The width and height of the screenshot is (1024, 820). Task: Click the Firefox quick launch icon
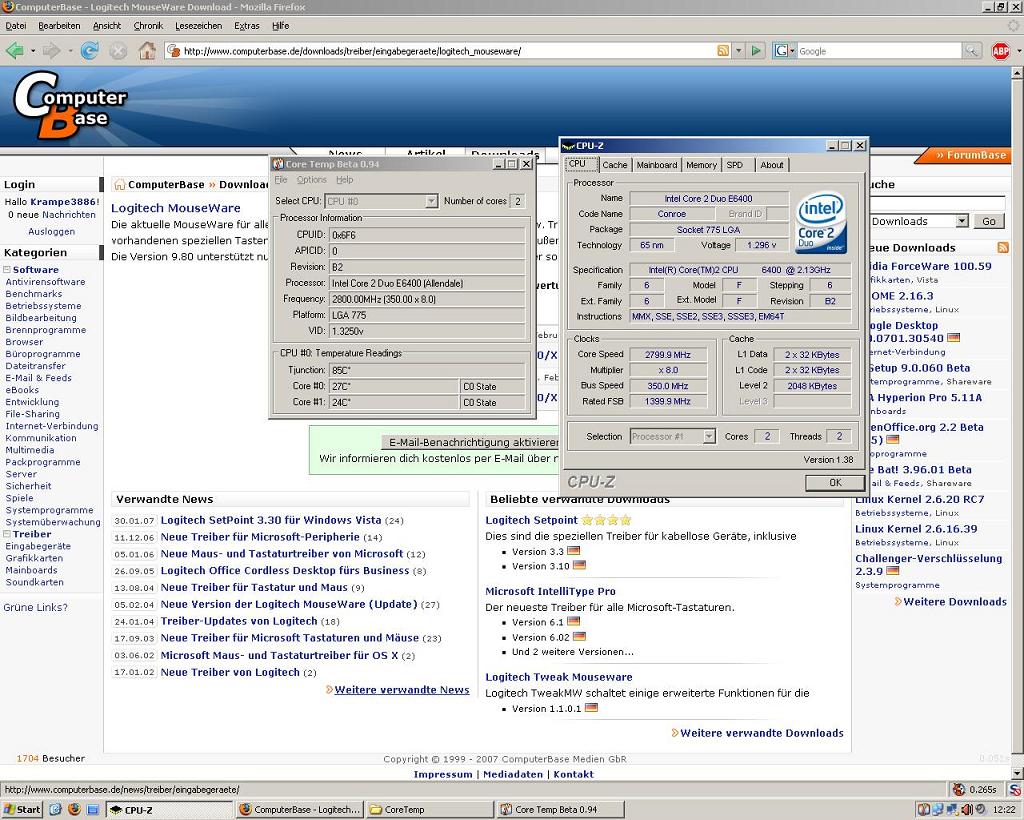point(74,809)
